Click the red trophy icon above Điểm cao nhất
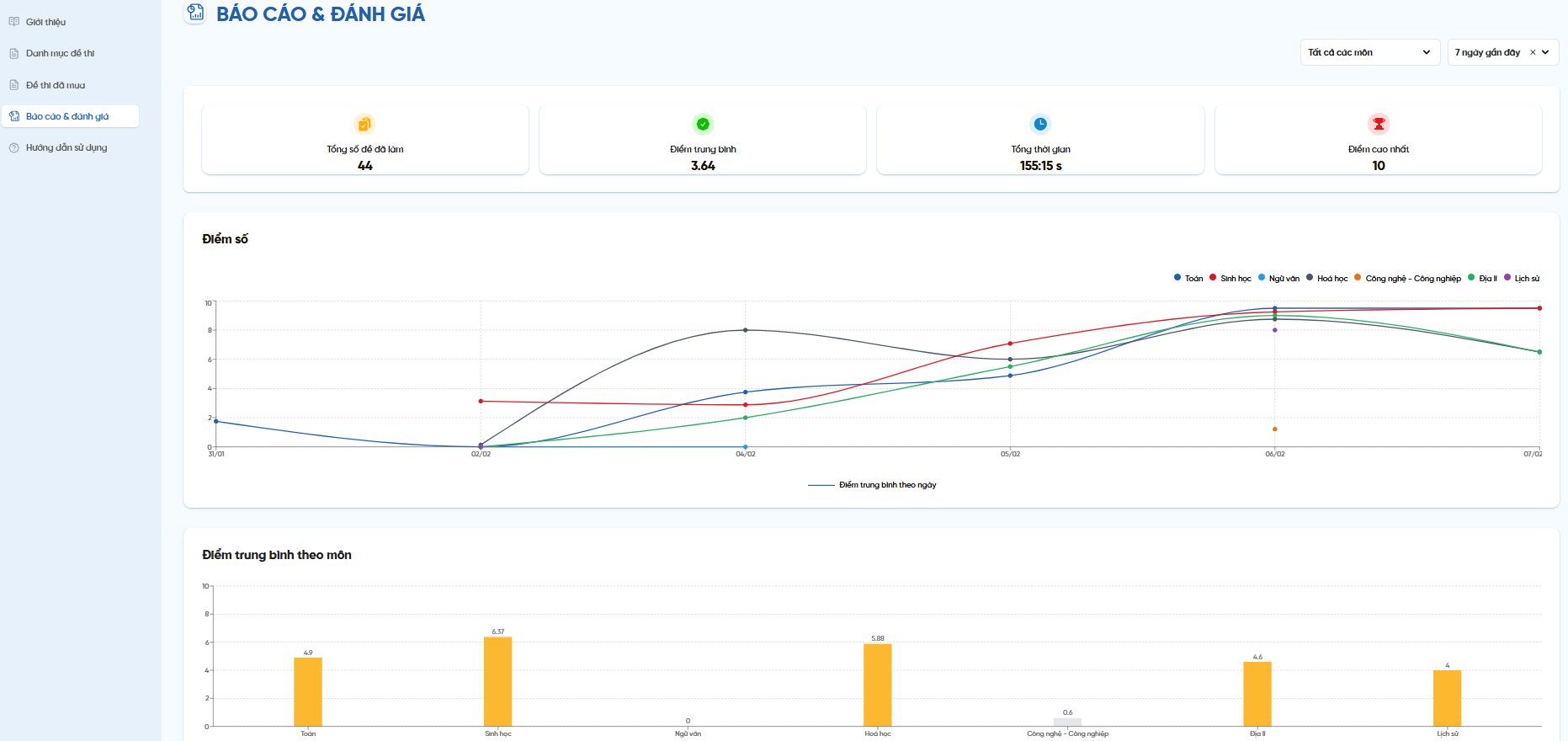Image resolution: width=1568 pixels, height=741 pixels. point(1378,125)
